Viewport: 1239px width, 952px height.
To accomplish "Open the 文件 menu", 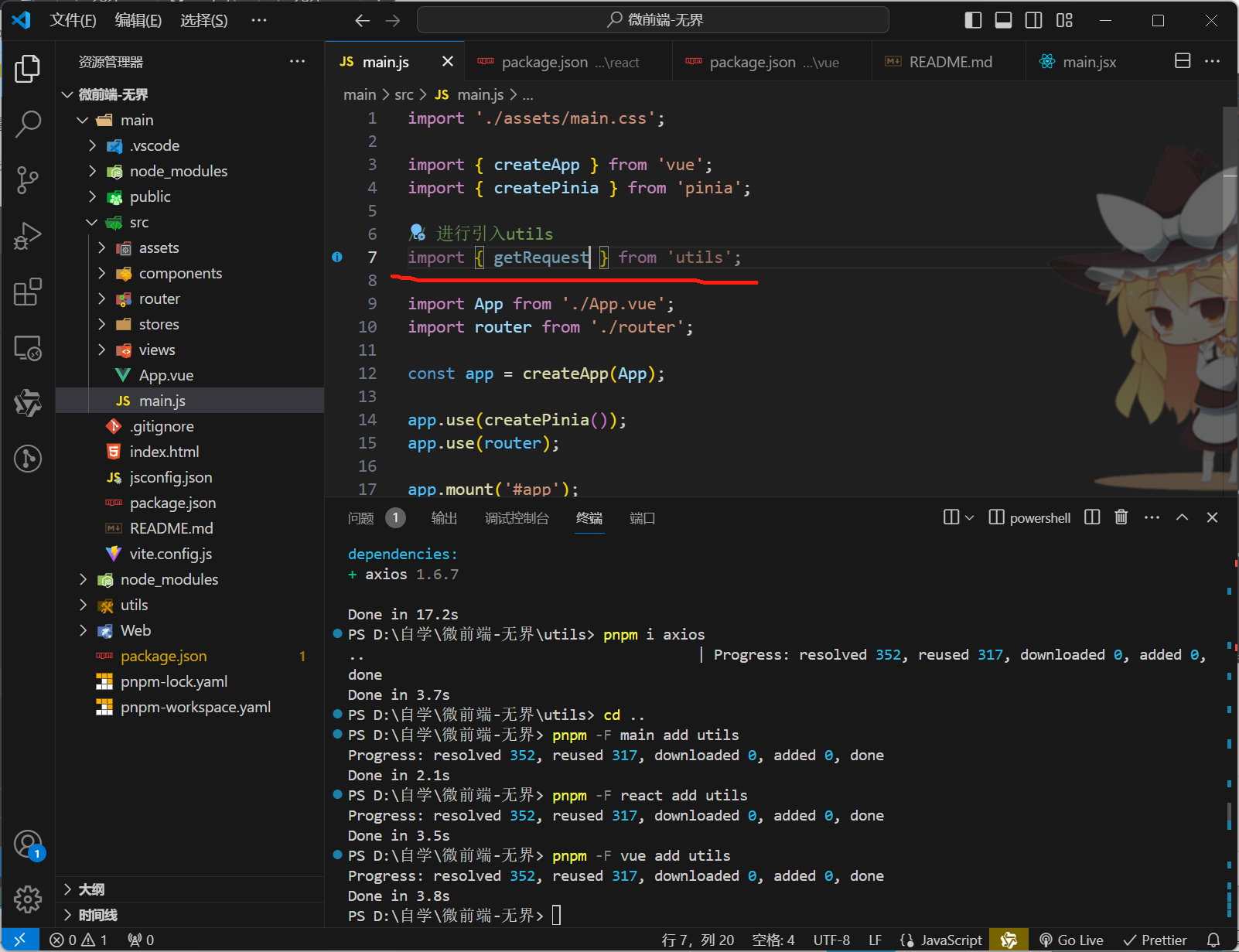I will 73,20.
